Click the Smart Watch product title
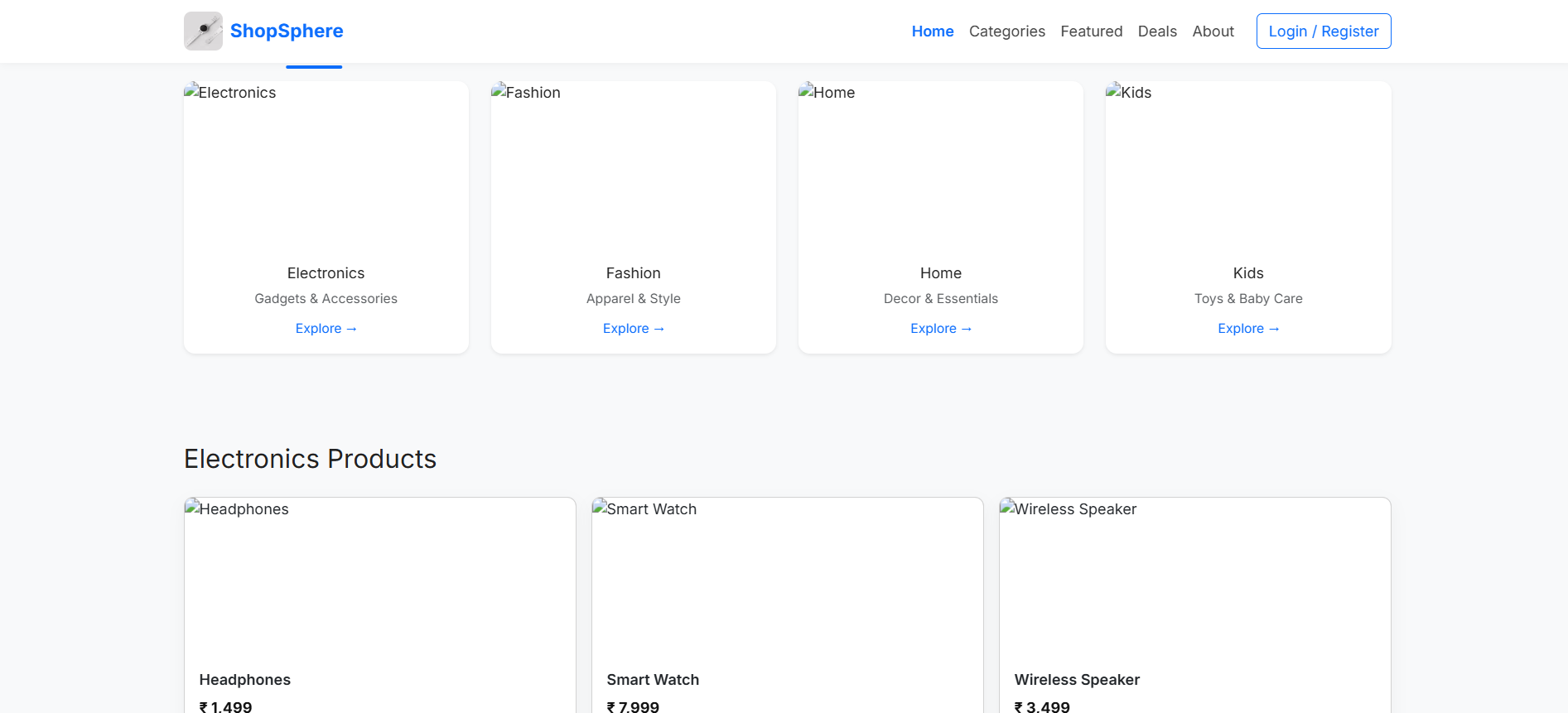This screenshot has width=1568, height=713. [653, 680]
